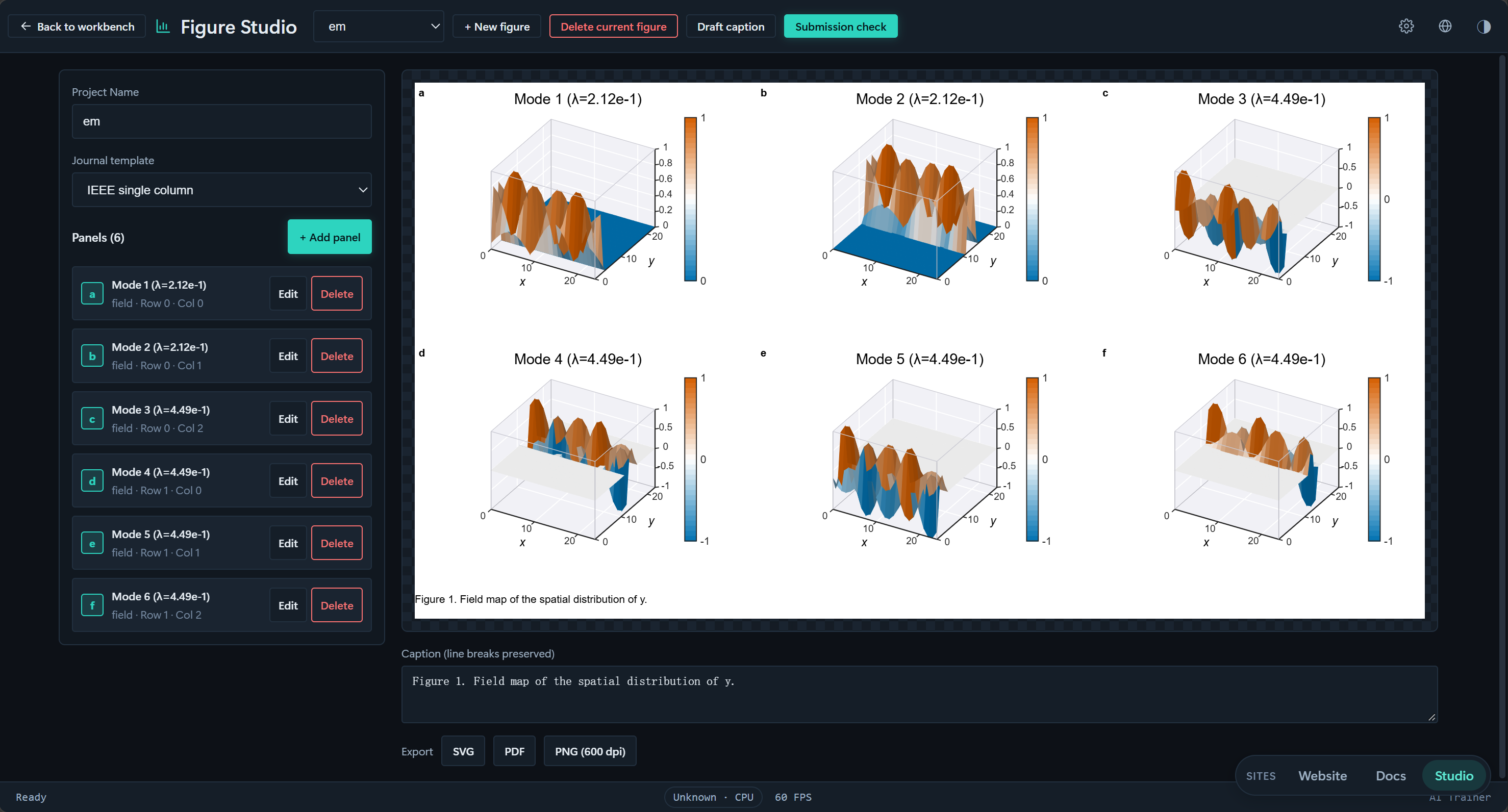
Task: Export figure as PNG (600 dpi)
Action: 590,751
